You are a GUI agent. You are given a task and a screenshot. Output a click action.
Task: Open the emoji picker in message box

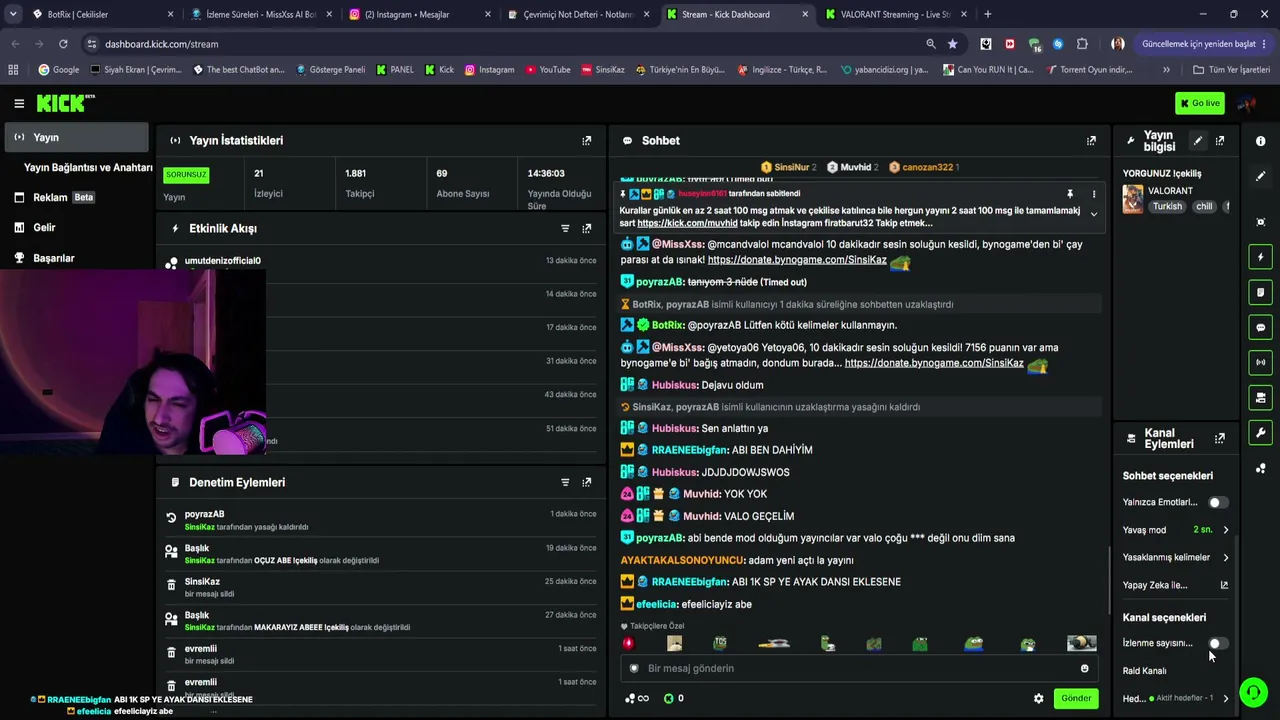click(1084, 668)
